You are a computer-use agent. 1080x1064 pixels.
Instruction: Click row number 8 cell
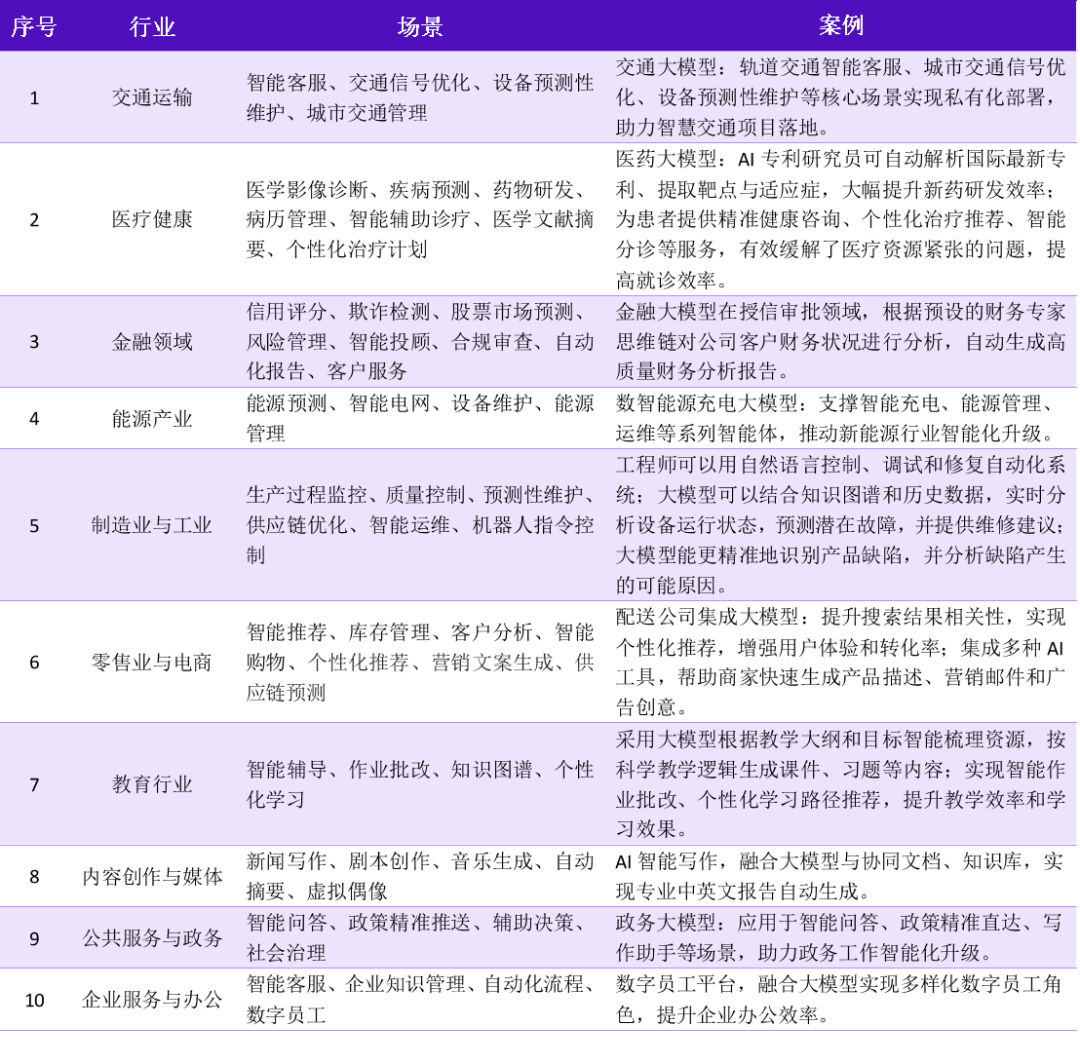tap(34, 877)
